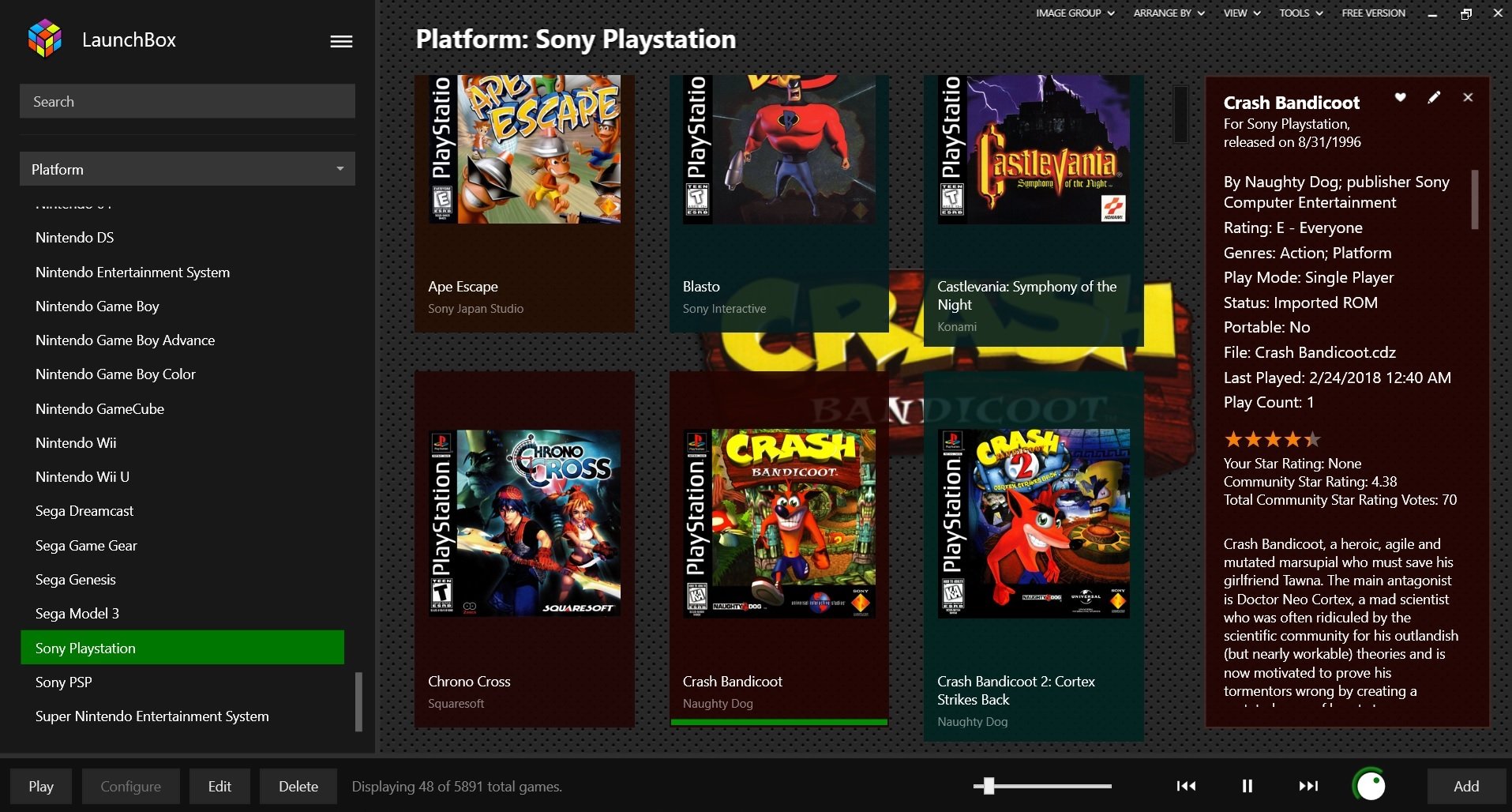Image resolution: width=1512 pixels, height=812 pixels.
Task: Focus the Search input field
Action: coord(187,101)
